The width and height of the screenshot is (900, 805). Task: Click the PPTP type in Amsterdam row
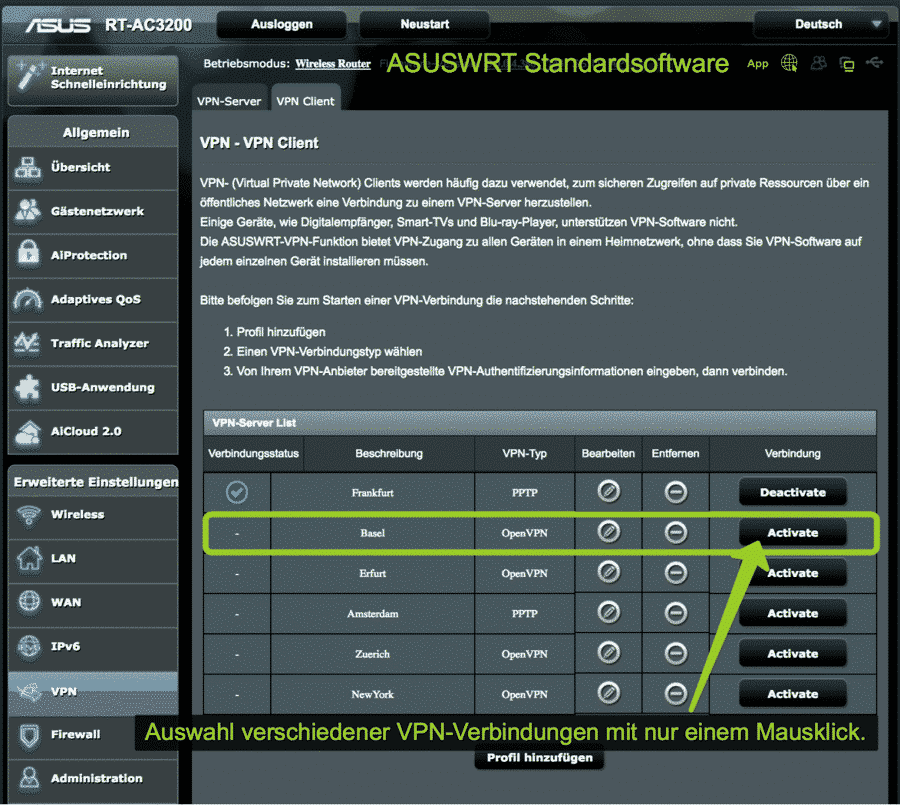click(524, 614)
